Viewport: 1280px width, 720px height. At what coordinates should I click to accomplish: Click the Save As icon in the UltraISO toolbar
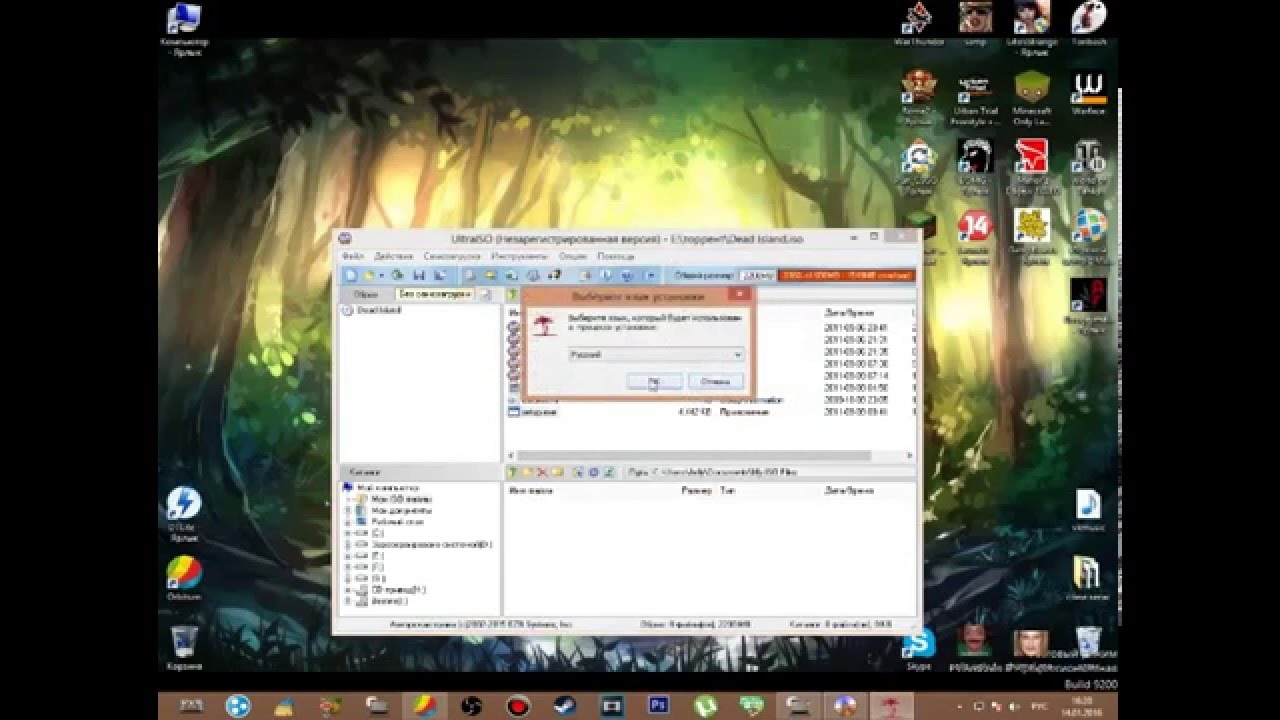[440, 275]
